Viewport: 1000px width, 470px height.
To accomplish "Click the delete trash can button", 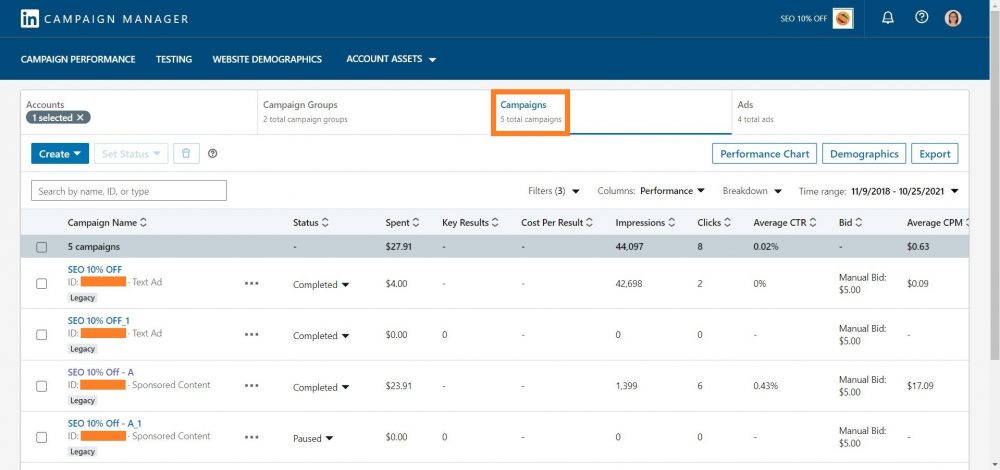I will point(186,154).
